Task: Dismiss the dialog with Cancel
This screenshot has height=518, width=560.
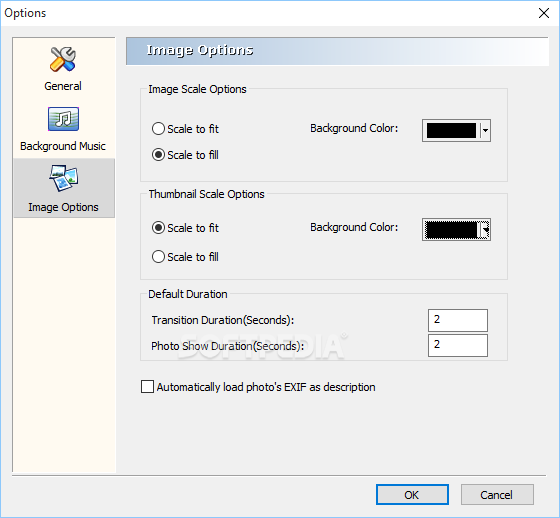Action: [497, 495]
